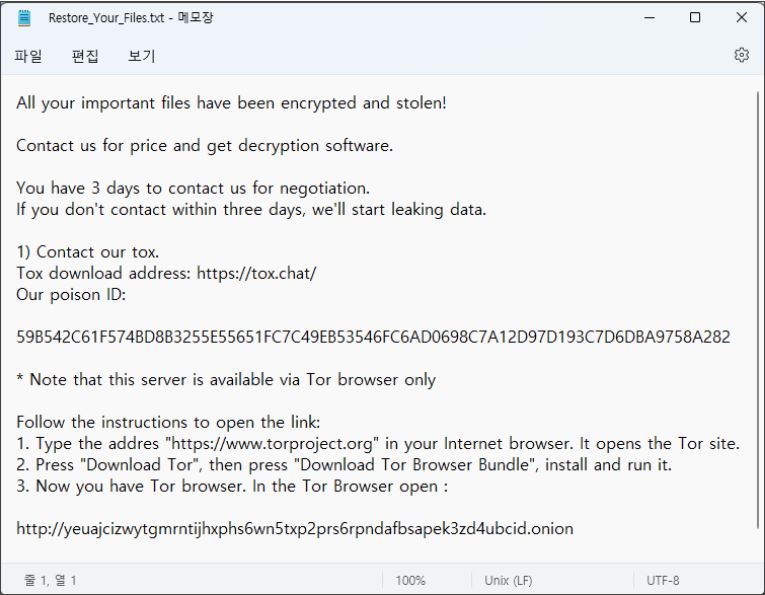Click the UTF-8 encoding indicator

[663, 580]
